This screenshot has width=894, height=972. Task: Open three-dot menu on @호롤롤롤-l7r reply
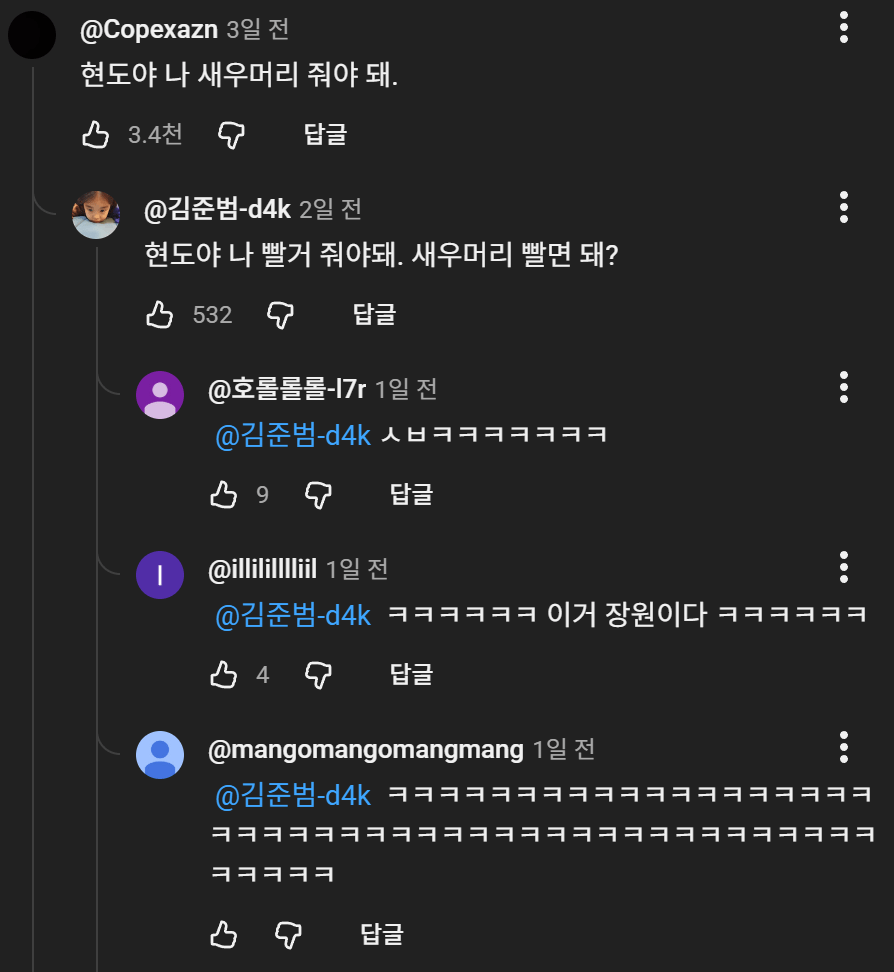(844, 387)
